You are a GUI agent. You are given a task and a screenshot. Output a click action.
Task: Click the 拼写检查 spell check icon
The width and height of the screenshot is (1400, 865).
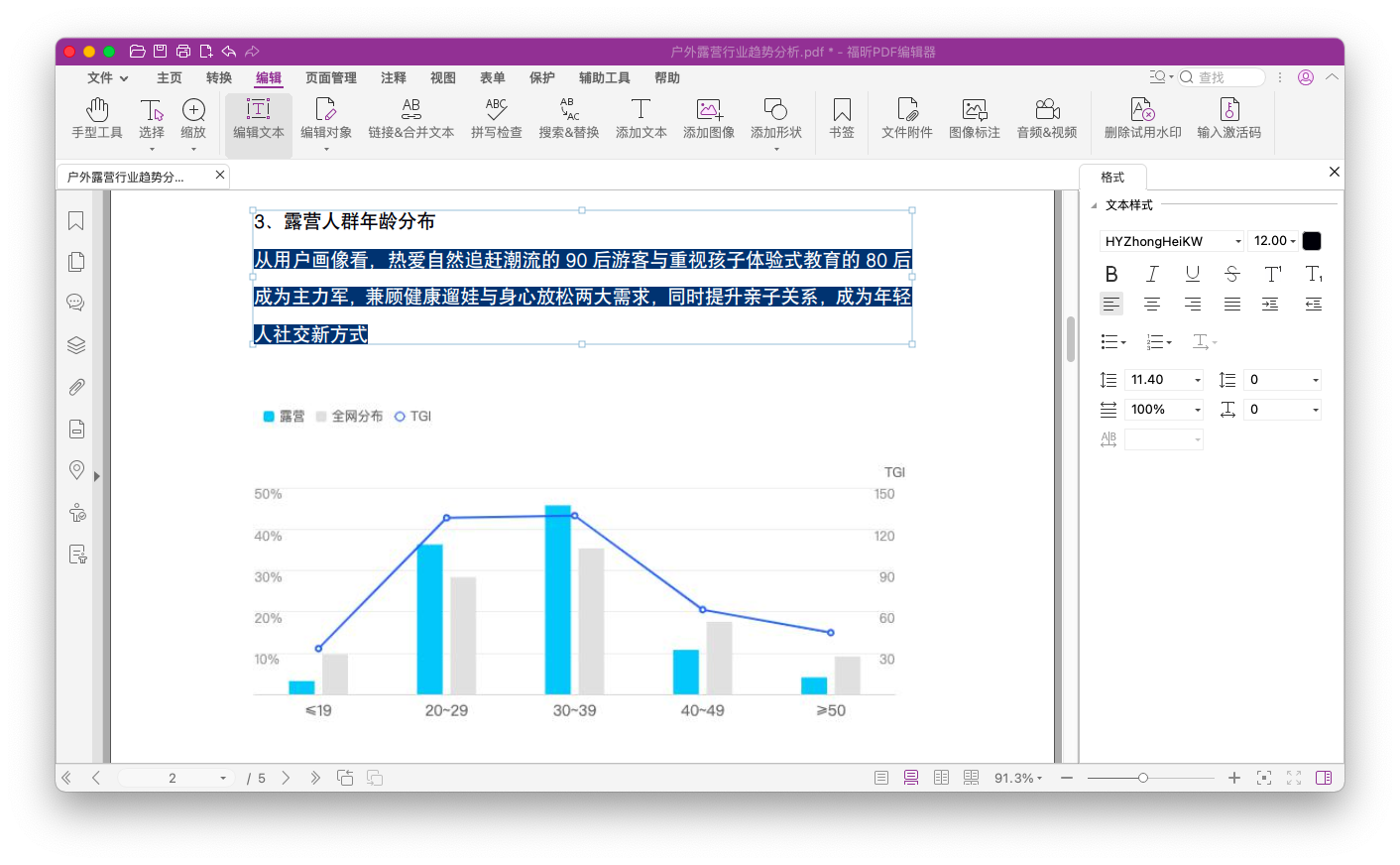click(496, 117)
